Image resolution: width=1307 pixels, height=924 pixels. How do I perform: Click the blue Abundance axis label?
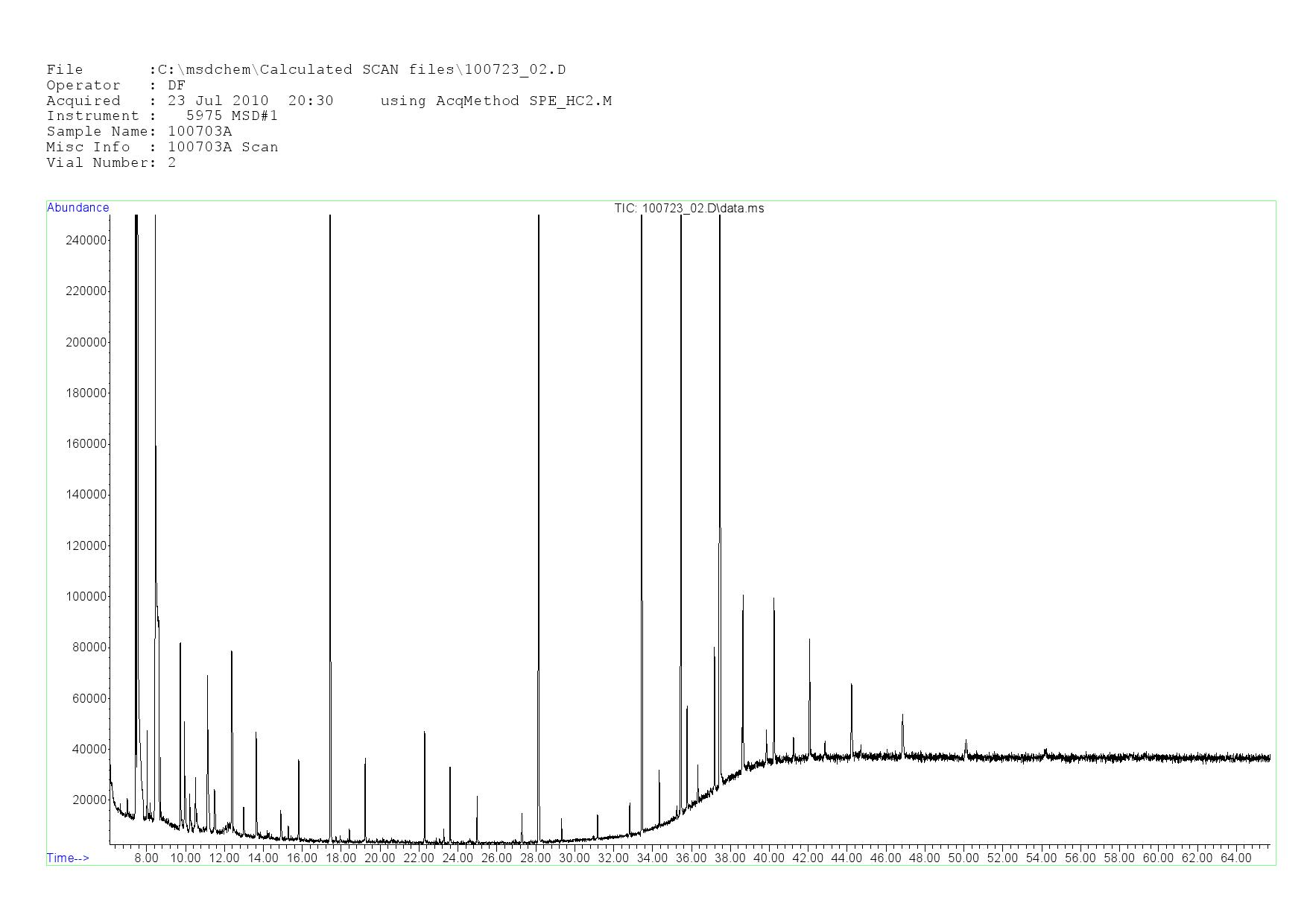[x=77, y=208]
